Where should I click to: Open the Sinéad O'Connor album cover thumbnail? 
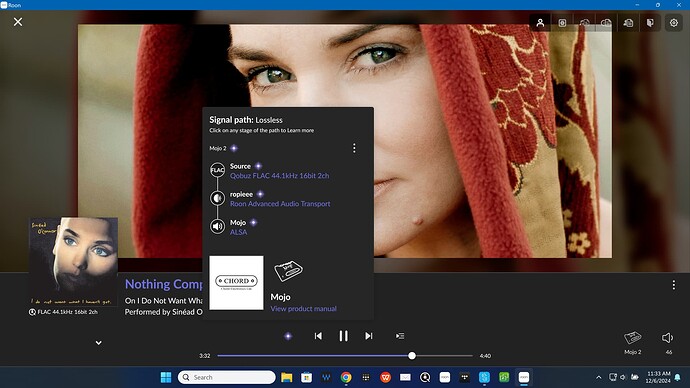pos(73,261)
